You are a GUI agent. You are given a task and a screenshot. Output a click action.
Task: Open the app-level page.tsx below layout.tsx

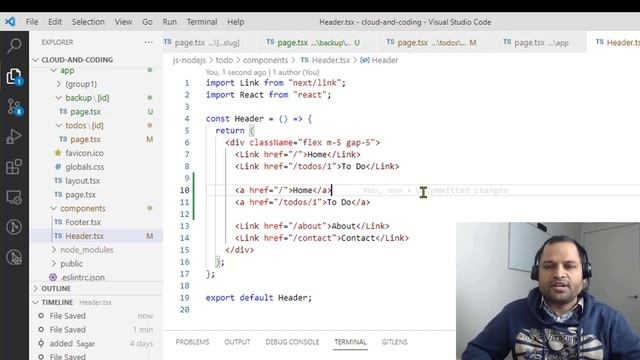(x=96, y=195)
